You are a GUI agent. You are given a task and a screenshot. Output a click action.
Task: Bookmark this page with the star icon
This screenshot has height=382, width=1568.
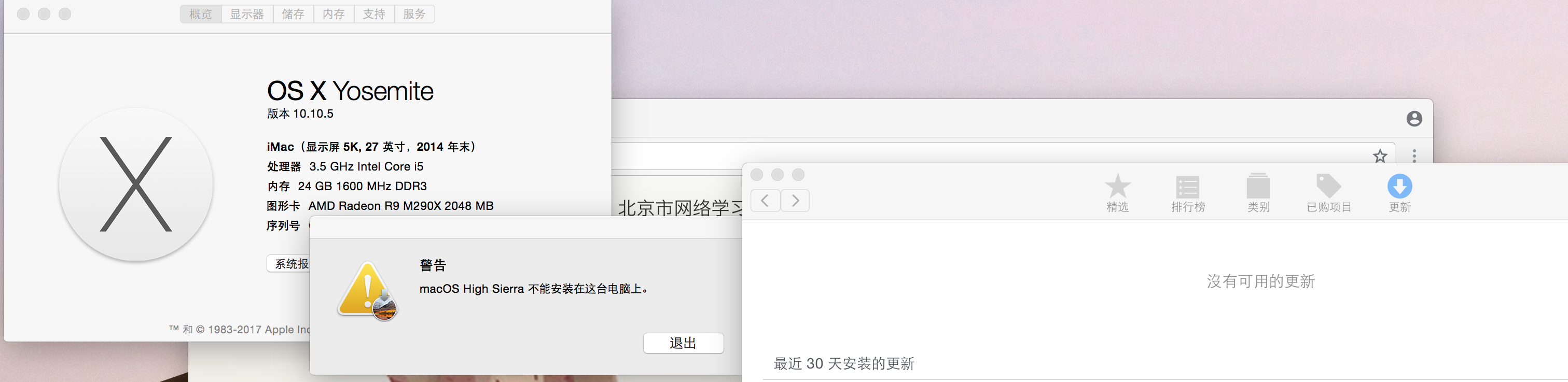pyautogui.click(x=1380, y=157)
